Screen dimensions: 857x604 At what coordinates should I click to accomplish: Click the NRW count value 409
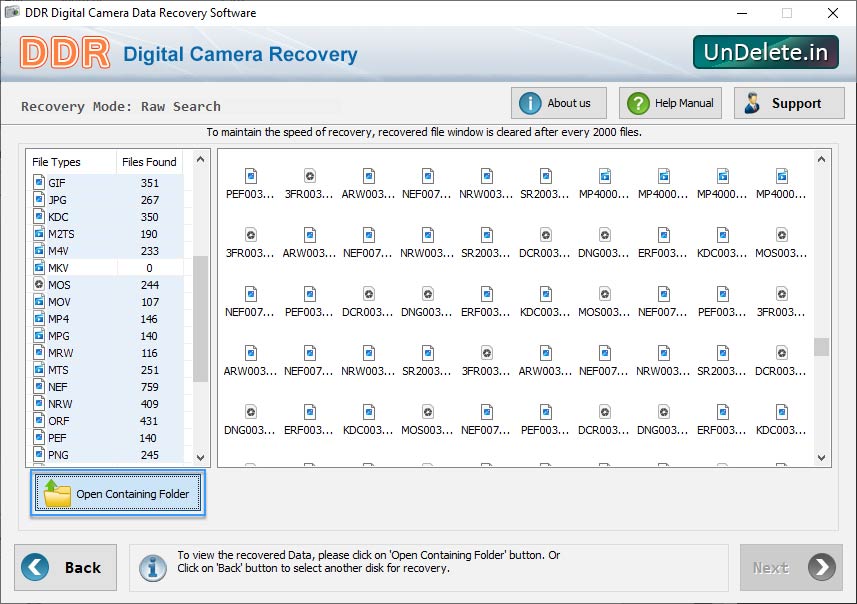point(149,404)
